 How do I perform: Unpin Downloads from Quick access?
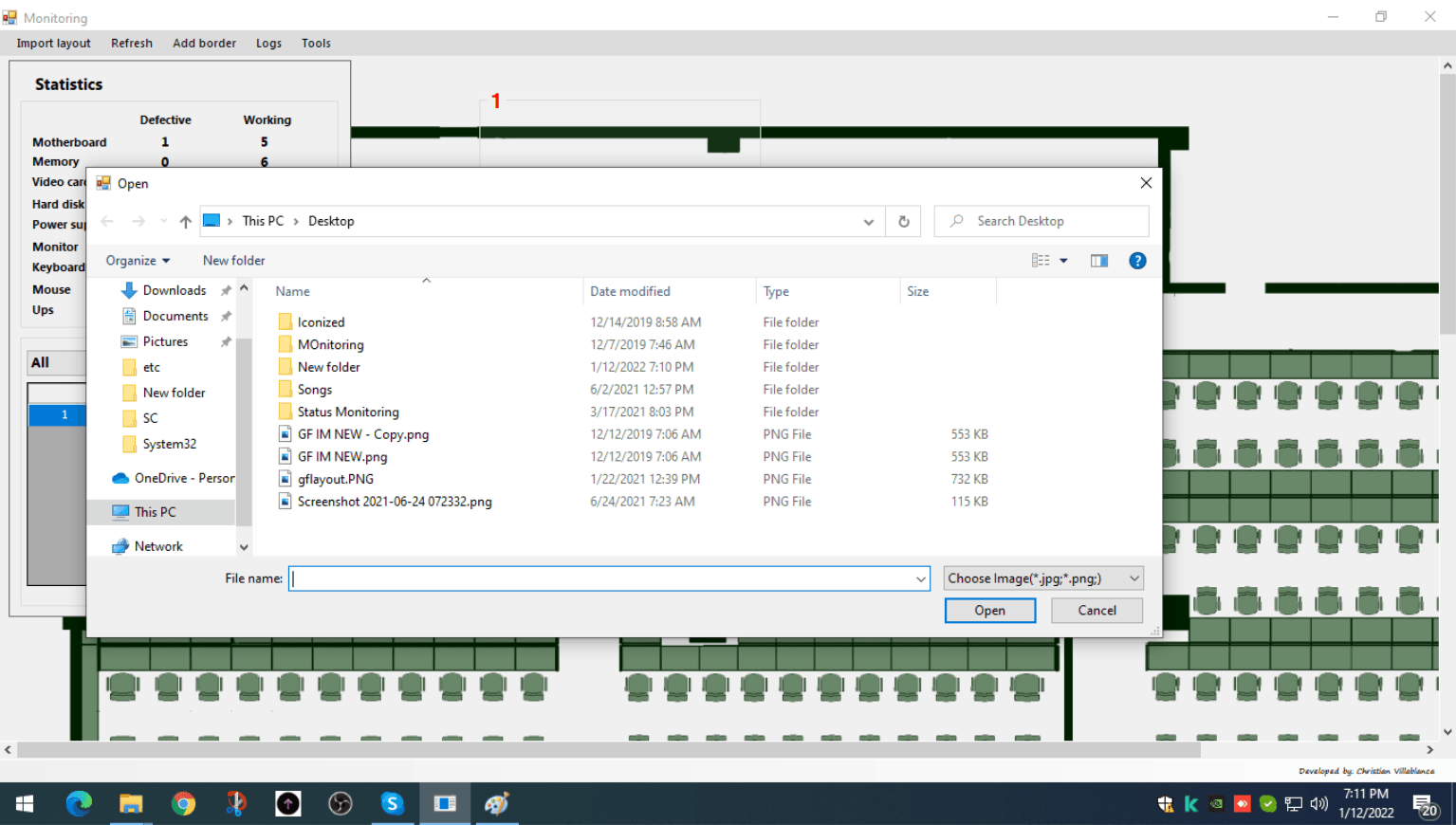pyautogui.click(x=225, y=290)
